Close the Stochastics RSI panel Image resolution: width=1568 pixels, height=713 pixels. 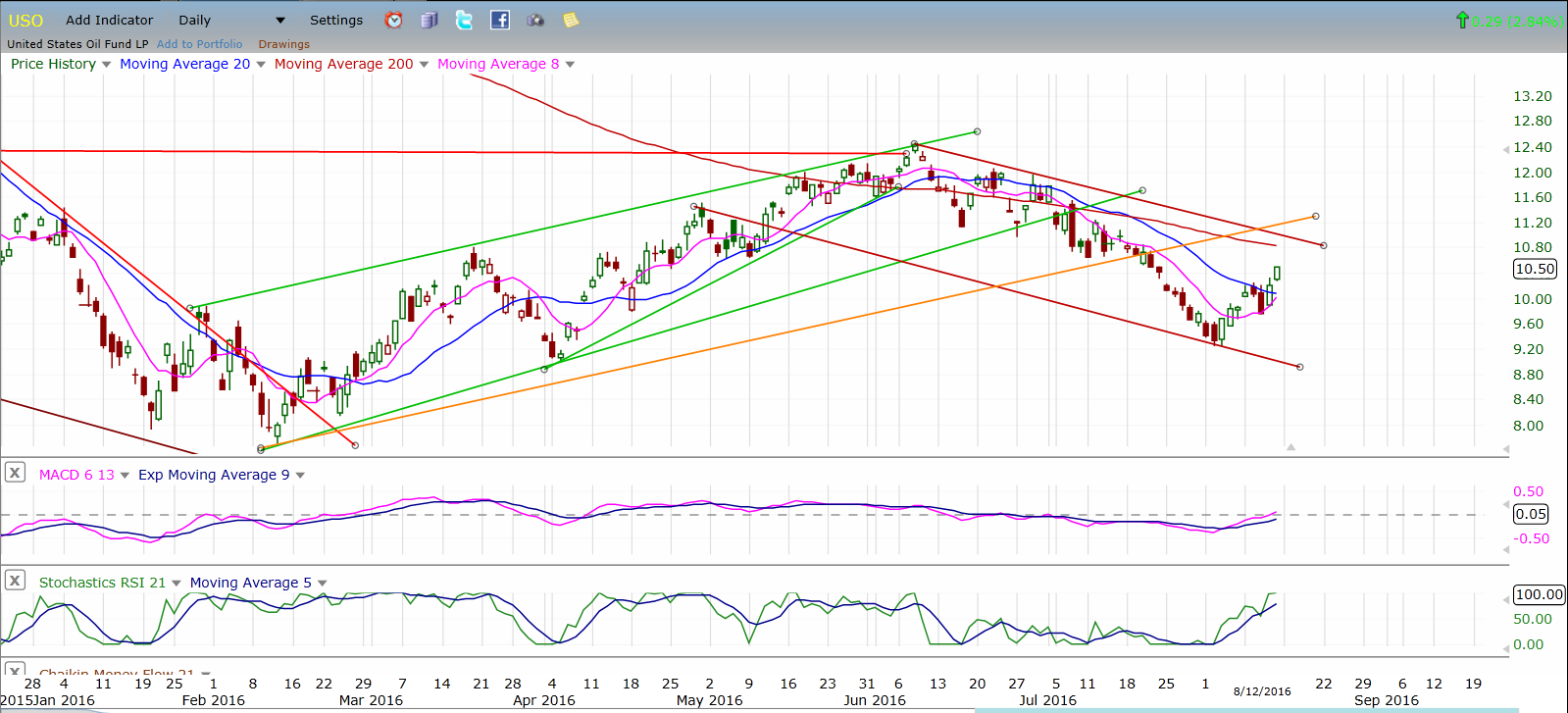pos(15,581)
